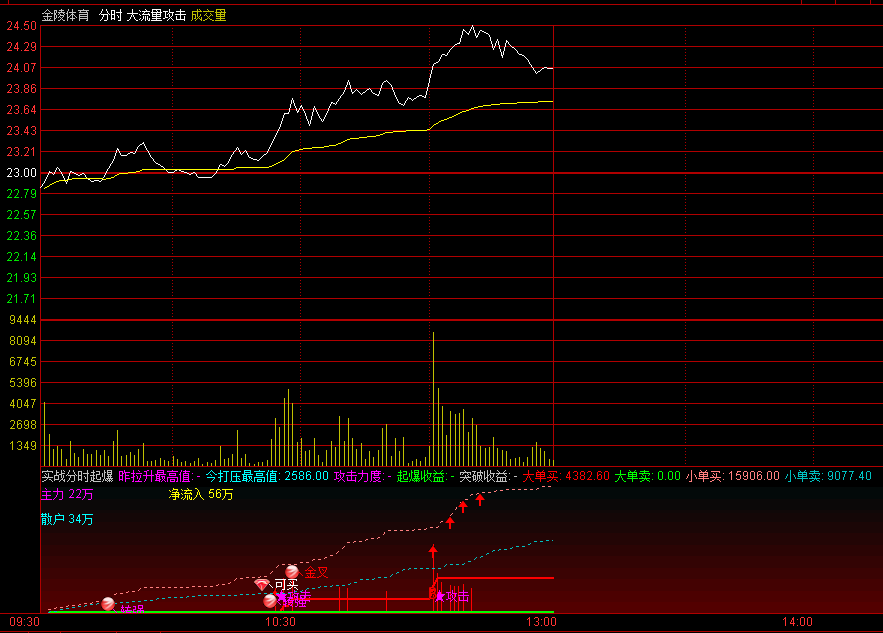Click the tallest volume bar spike
This screenshot has width=883, height=633.
[434, 399]
